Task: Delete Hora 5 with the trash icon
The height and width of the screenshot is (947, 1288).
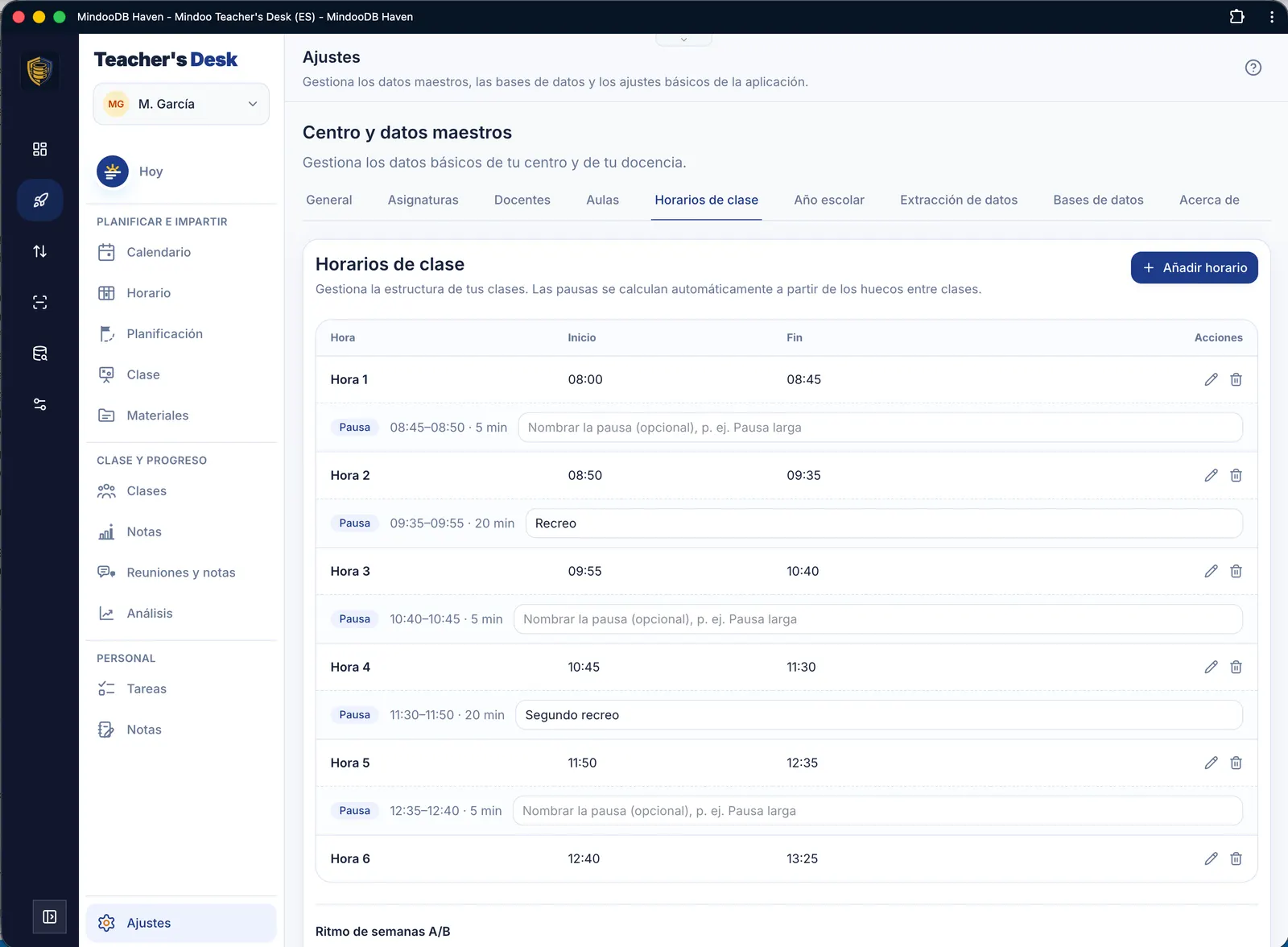Action: coord(1236,763)
